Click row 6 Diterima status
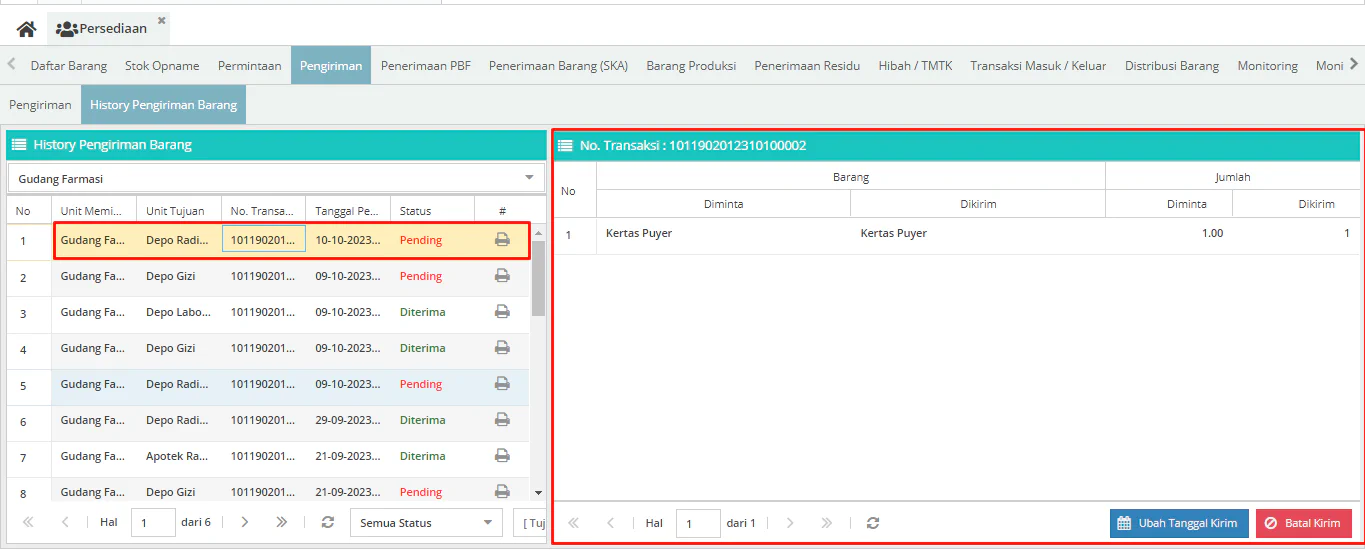The width and height of the screenshot is (1365, 550). click(x=423, y=420)
